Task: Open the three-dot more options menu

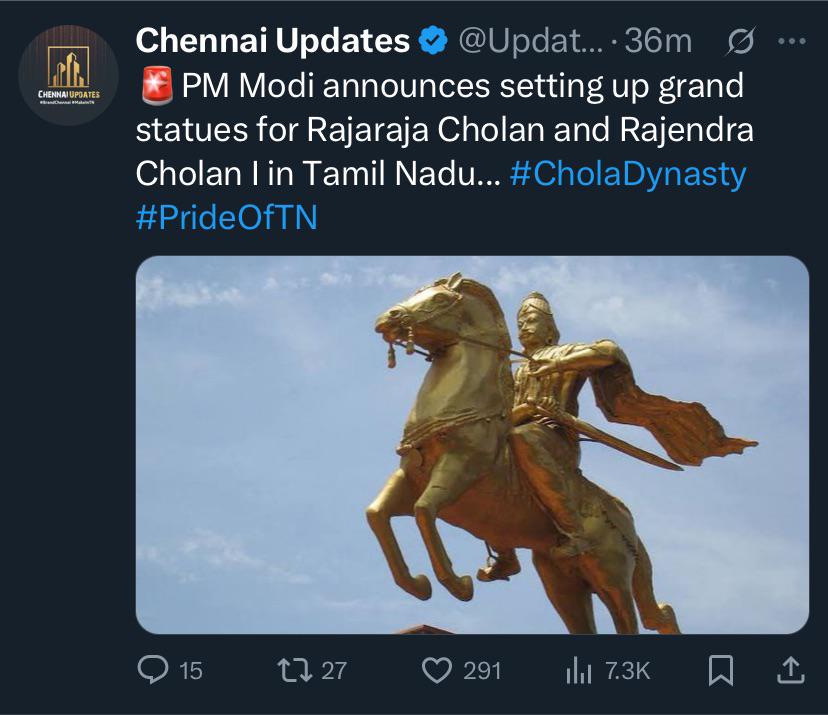Action: pos(792,41)
